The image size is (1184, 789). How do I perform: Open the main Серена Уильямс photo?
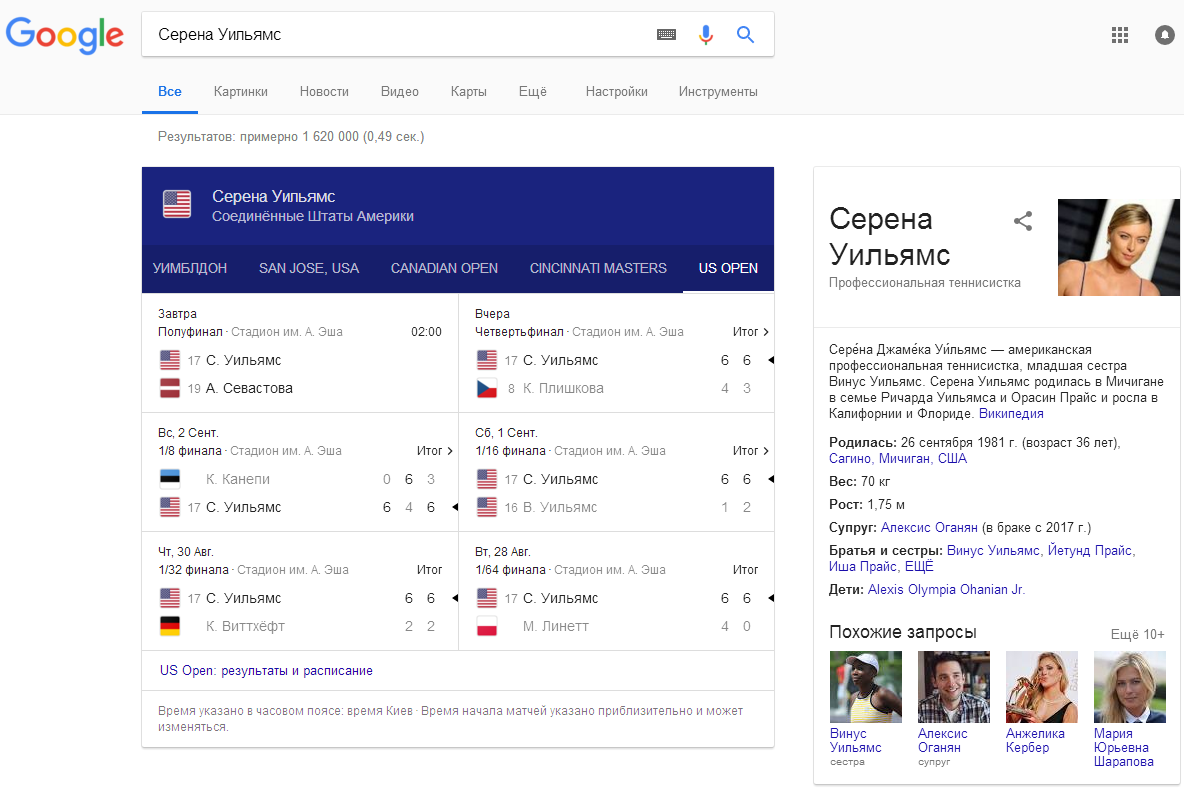coord(1118,247)
